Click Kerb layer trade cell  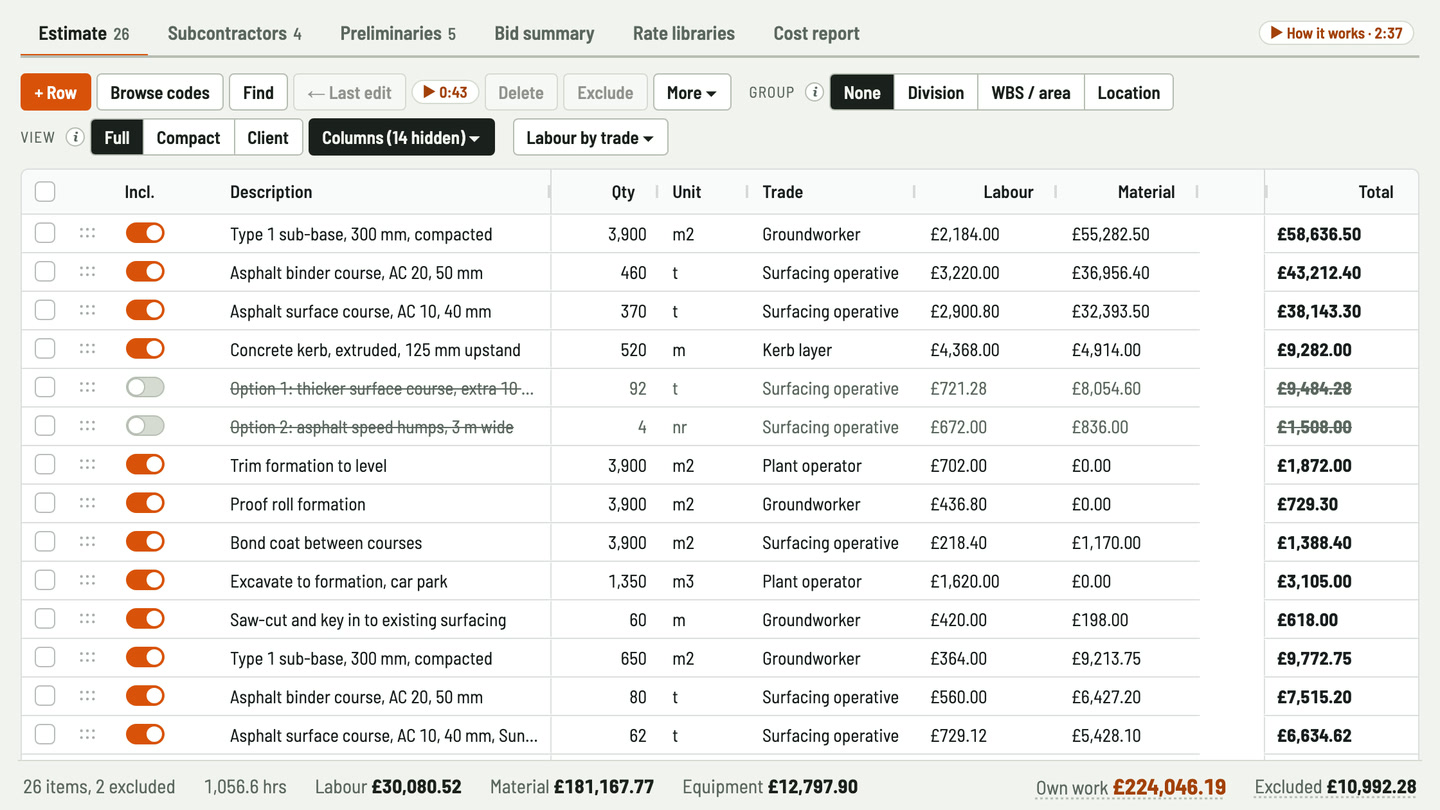tap(797, 350)
